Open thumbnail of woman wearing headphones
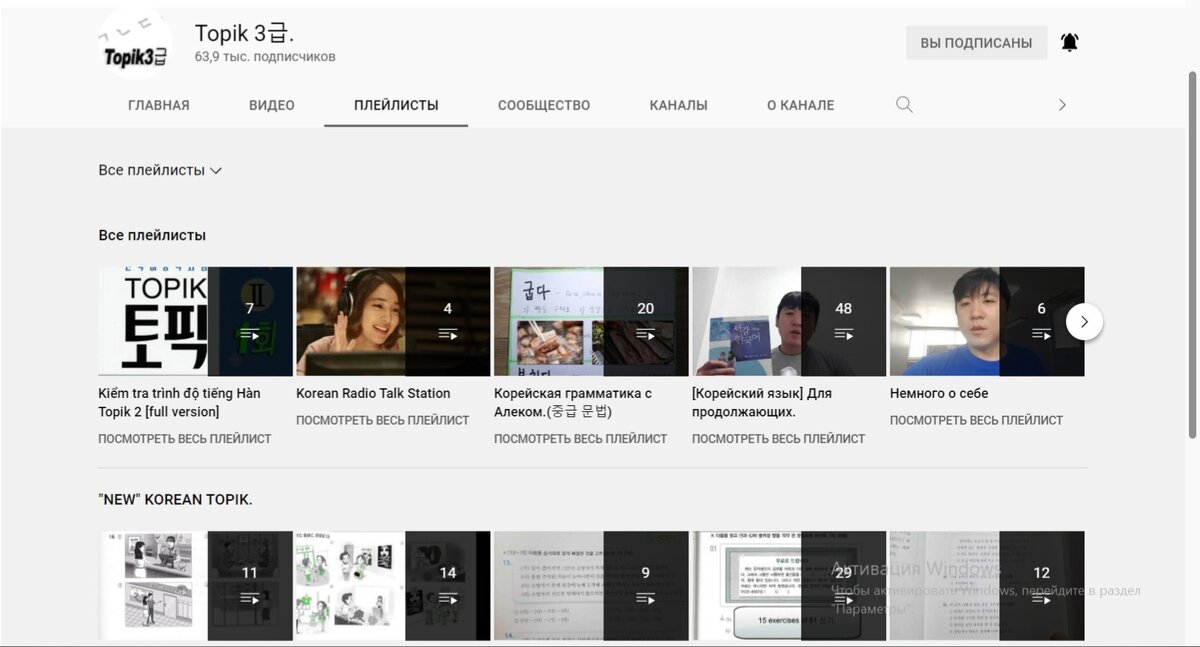 pos(393,321)
